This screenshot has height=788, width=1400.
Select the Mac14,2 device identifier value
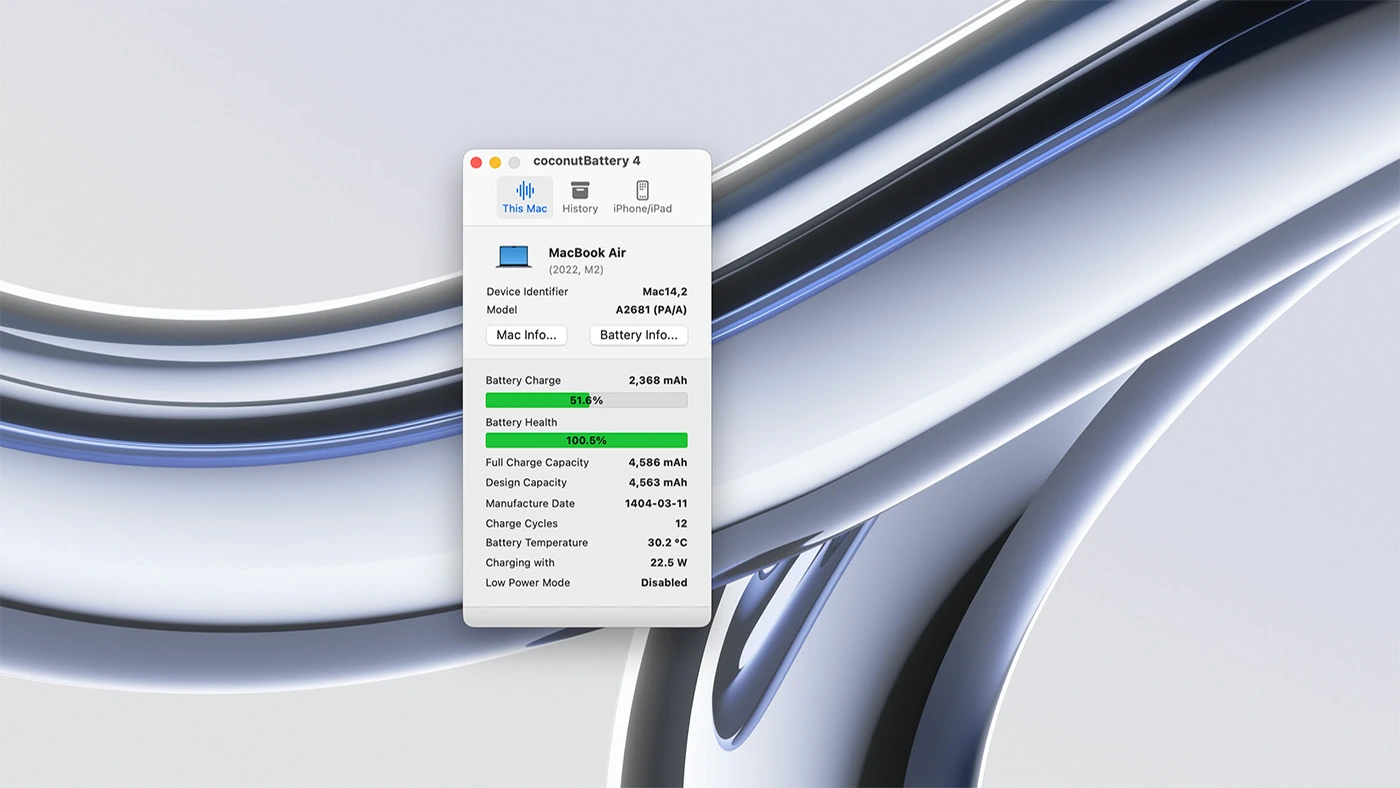point(664,292)
